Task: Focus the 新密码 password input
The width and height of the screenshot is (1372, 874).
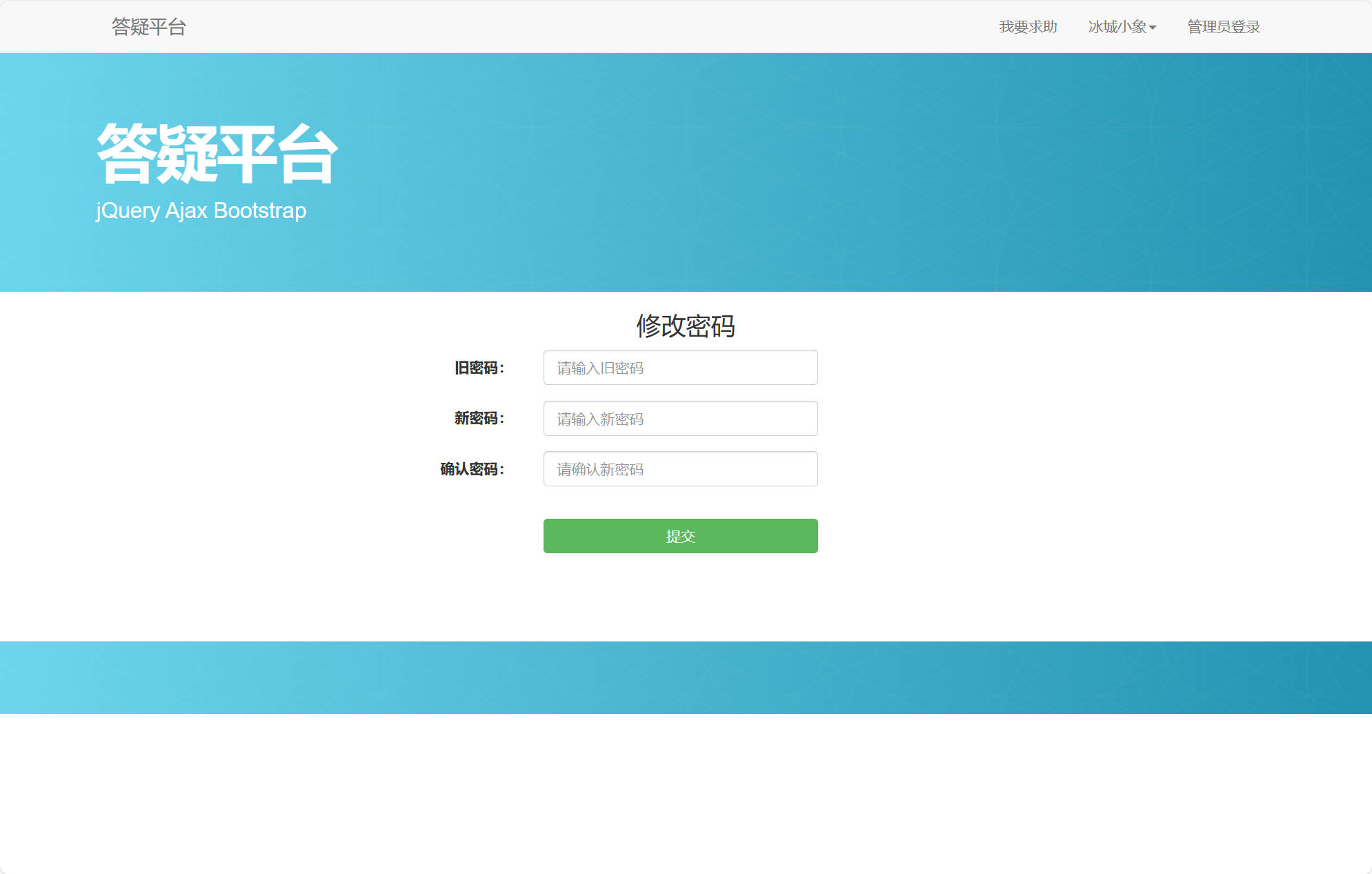Action: pos(680,418)
